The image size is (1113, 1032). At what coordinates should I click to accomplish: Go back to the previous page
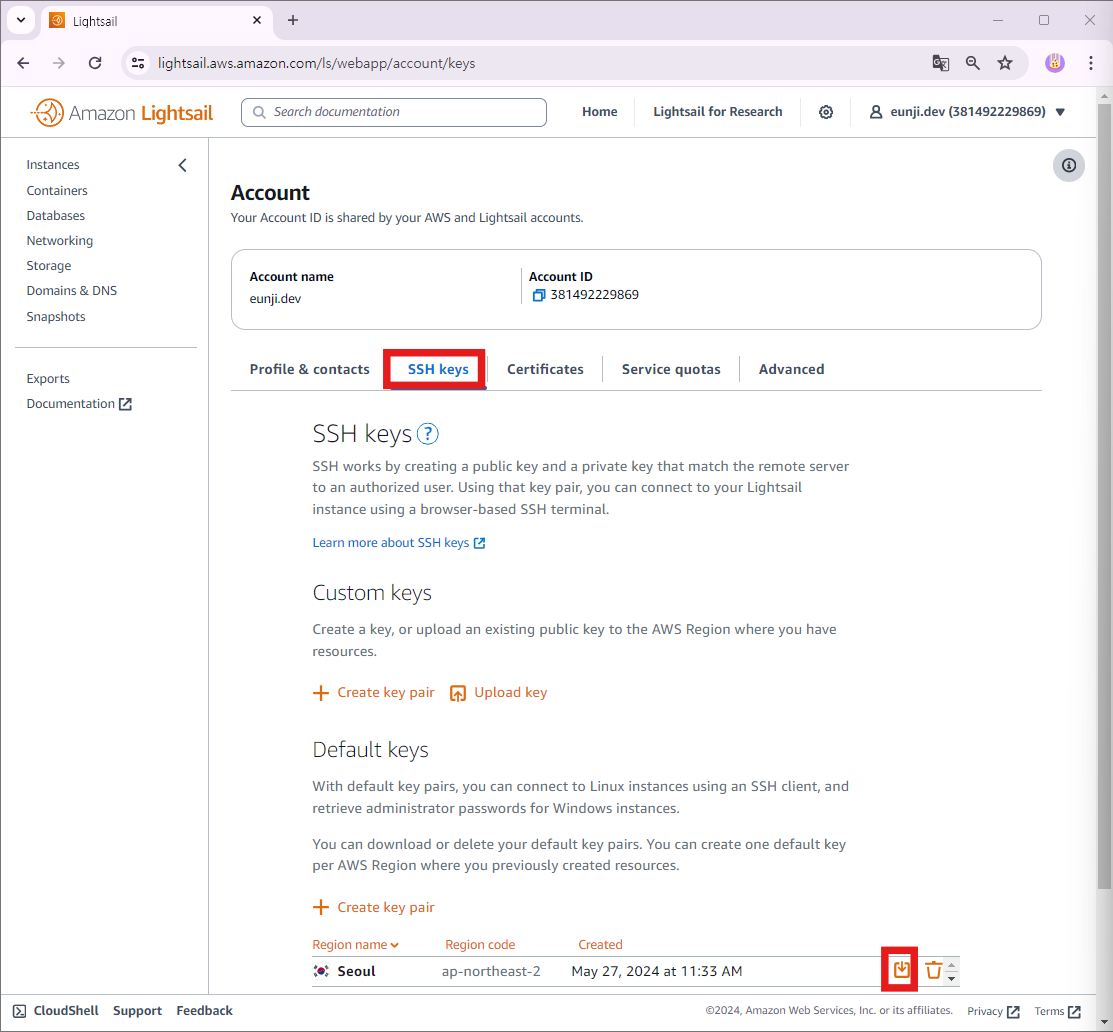coord(23,63)
